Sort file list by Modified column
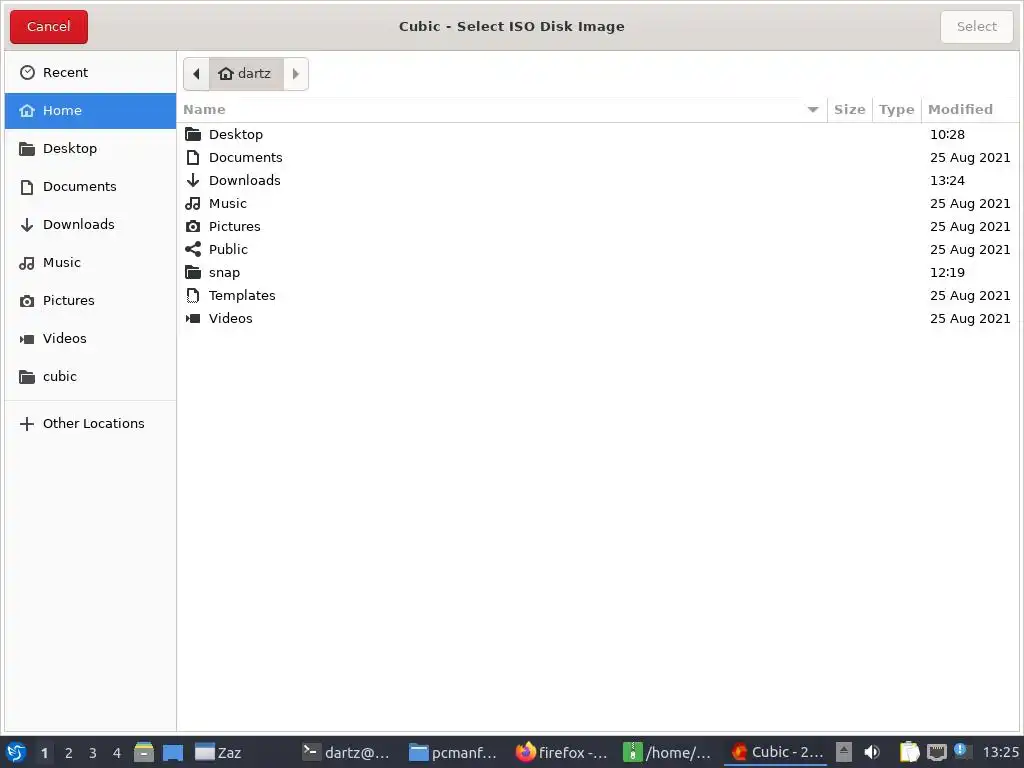Viewport: 1024px width, 768px height. tap(970, 110)
